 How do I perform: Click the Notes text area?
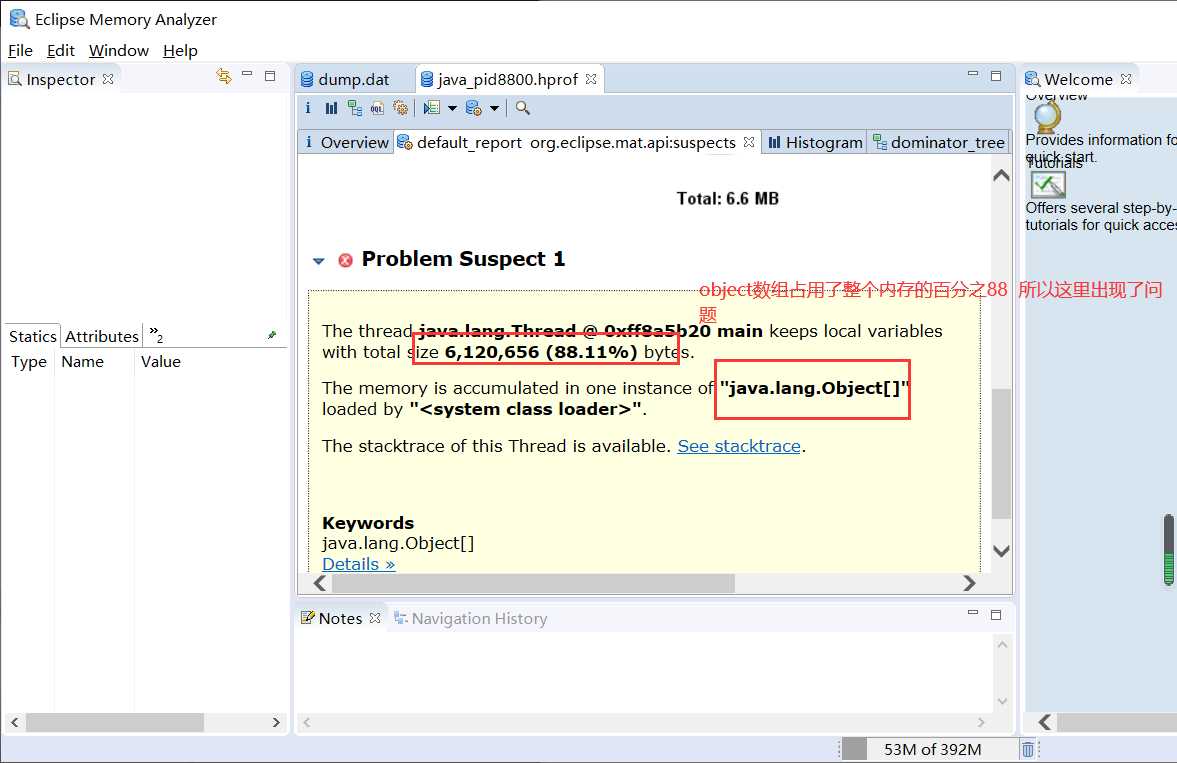(x=644, y=672)
